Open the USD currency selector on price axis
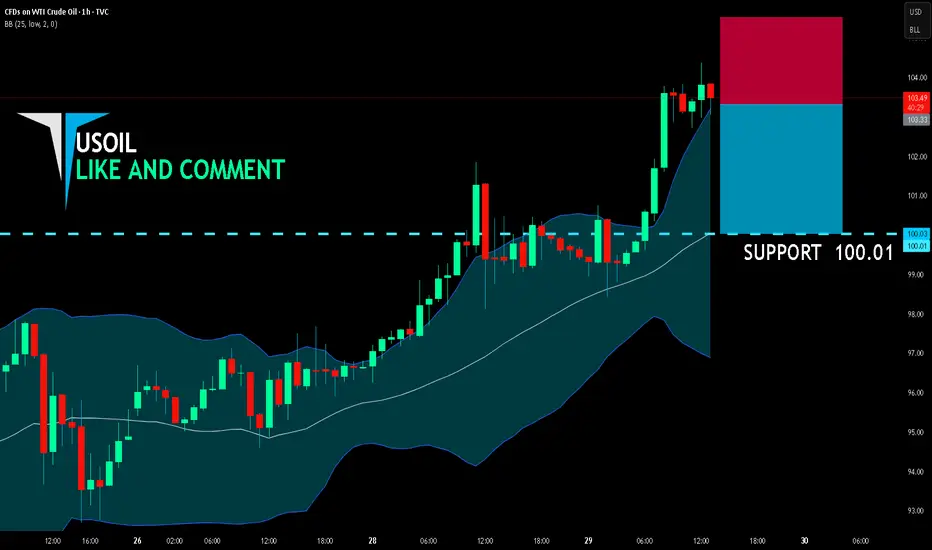 [x=915, y=12]
